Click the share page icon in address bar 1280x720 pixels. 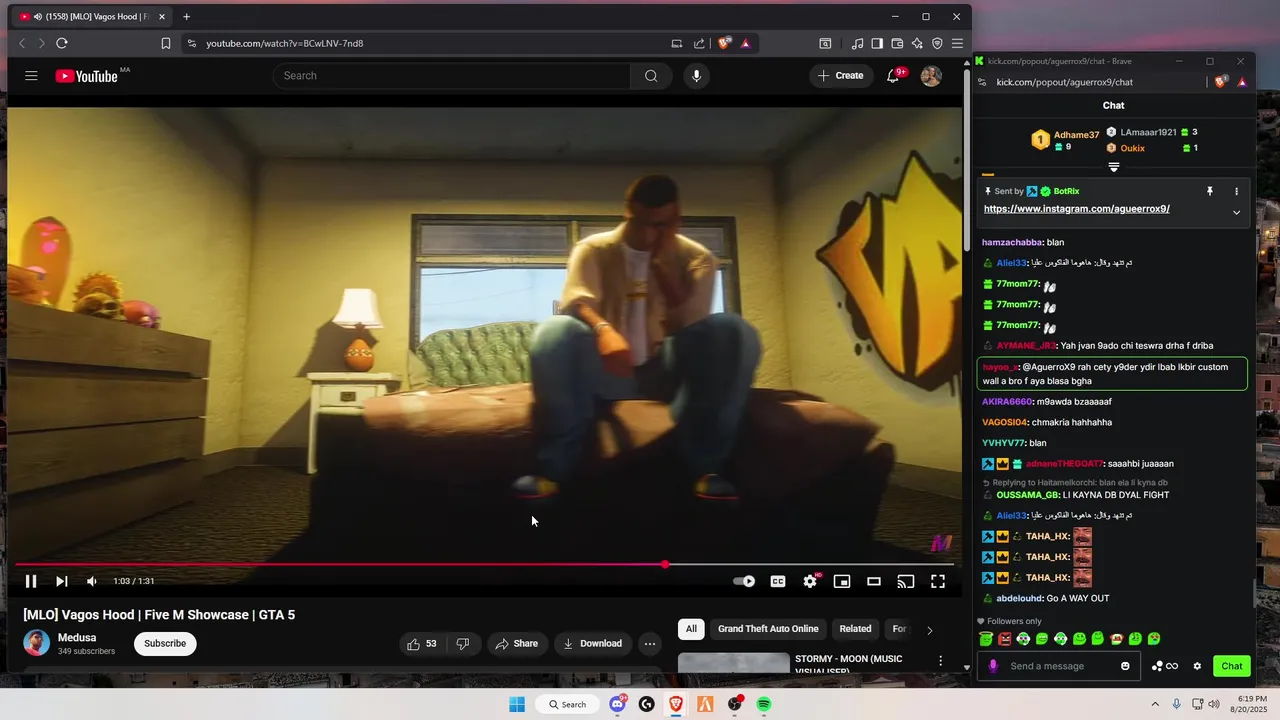699,43
